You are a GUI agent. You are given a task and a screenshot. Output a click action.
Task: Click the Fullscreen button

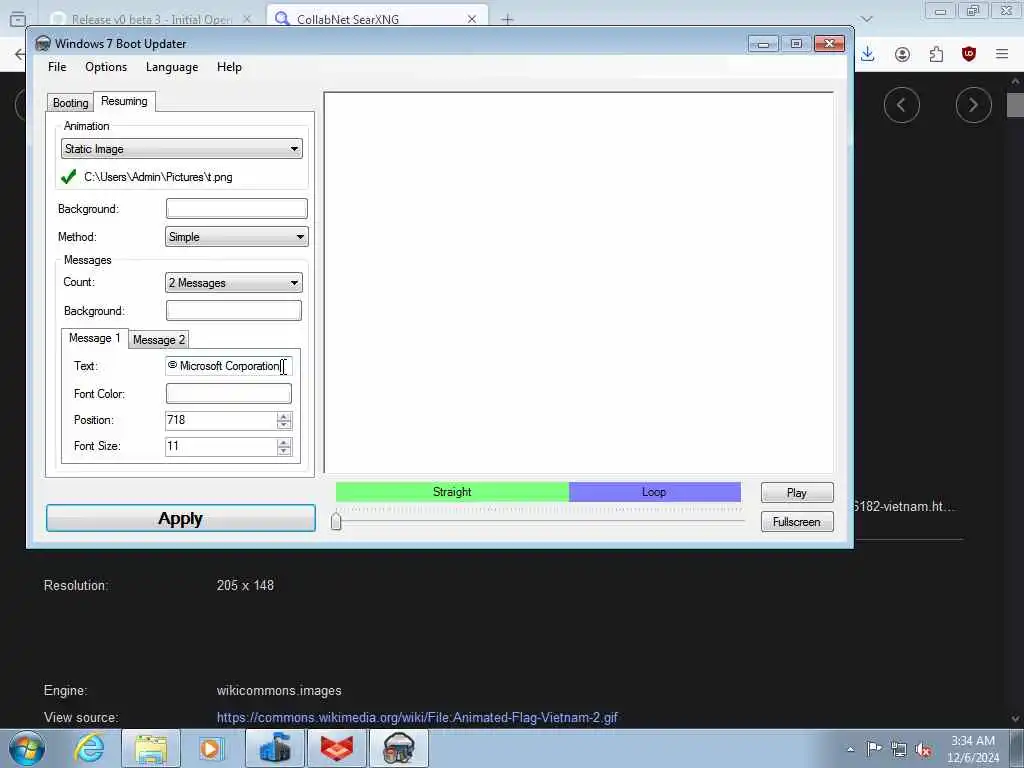(797, 522)
